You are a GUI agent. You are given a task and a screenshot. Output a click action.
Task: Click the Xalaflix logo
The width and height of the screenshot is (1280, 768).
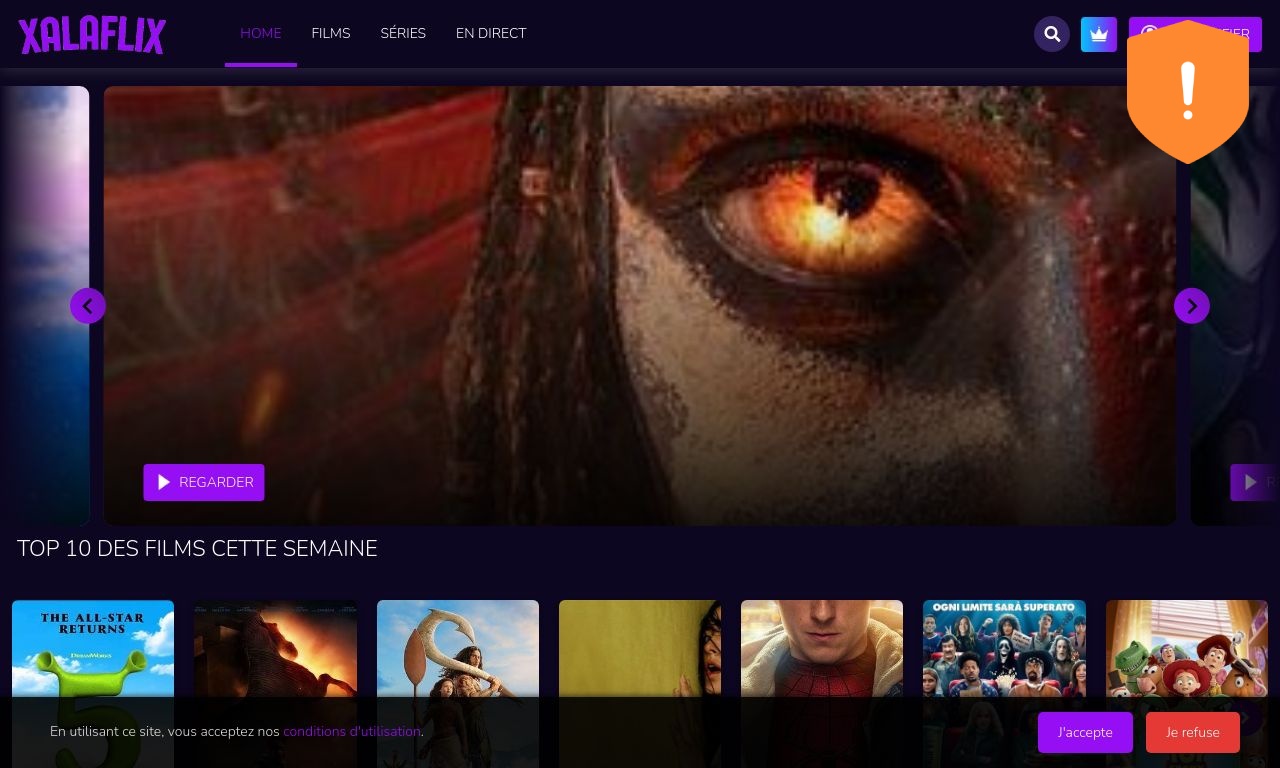pos(92,35)
